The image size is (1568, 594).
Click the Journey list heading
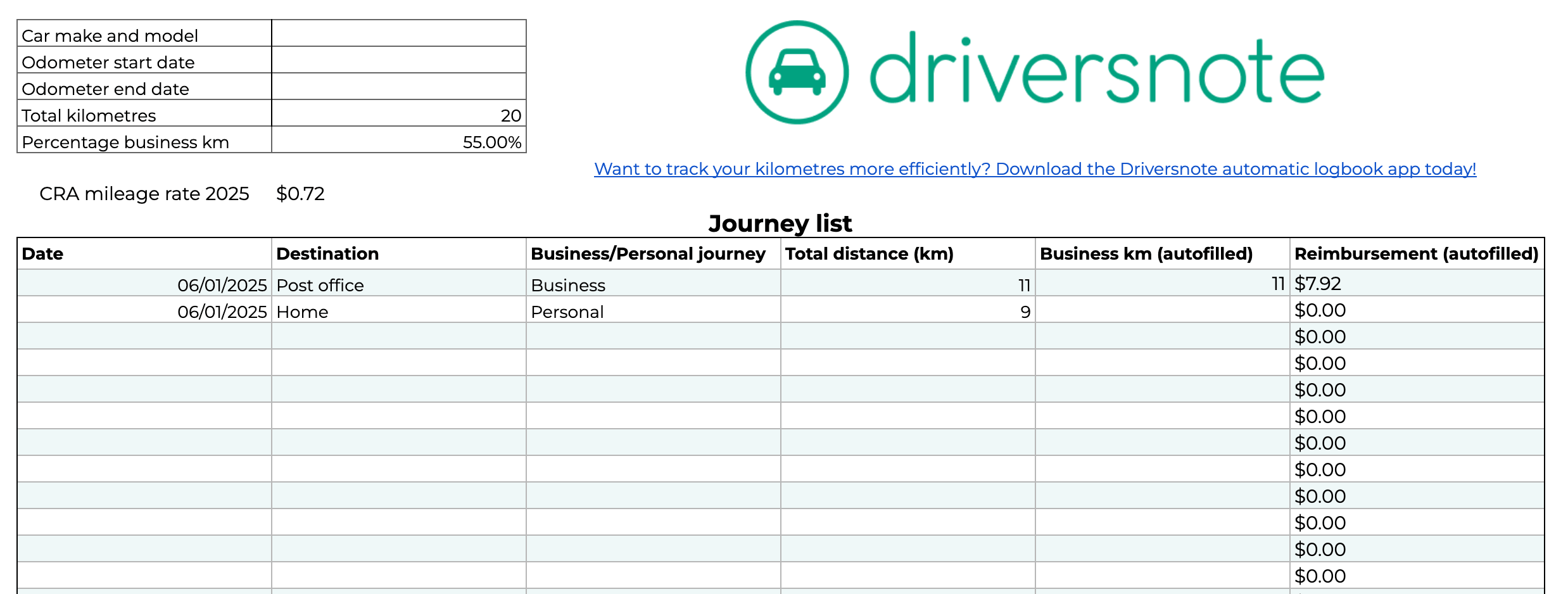click(x=780, y=224)
